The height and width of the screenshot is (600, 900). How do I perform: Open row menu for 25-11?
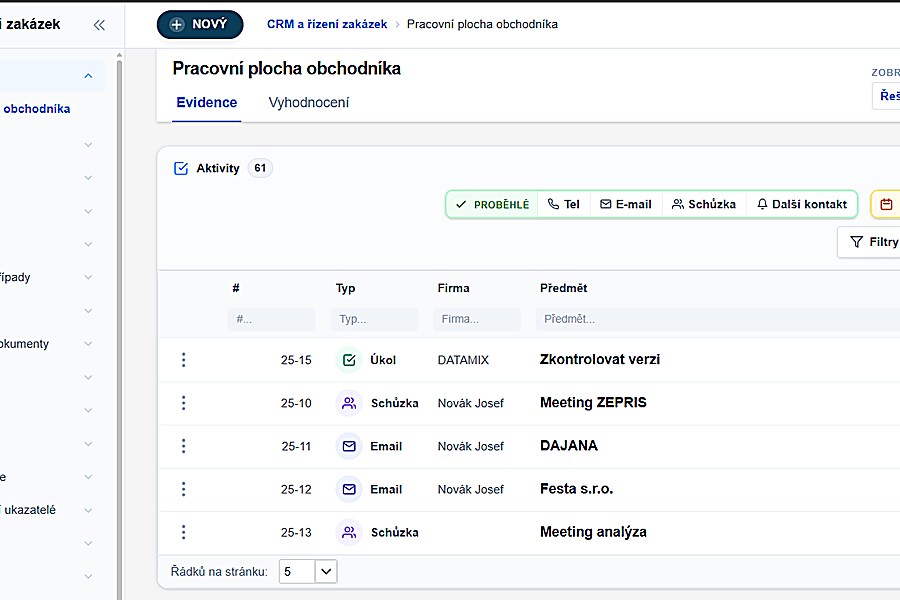tap(184, 446)
